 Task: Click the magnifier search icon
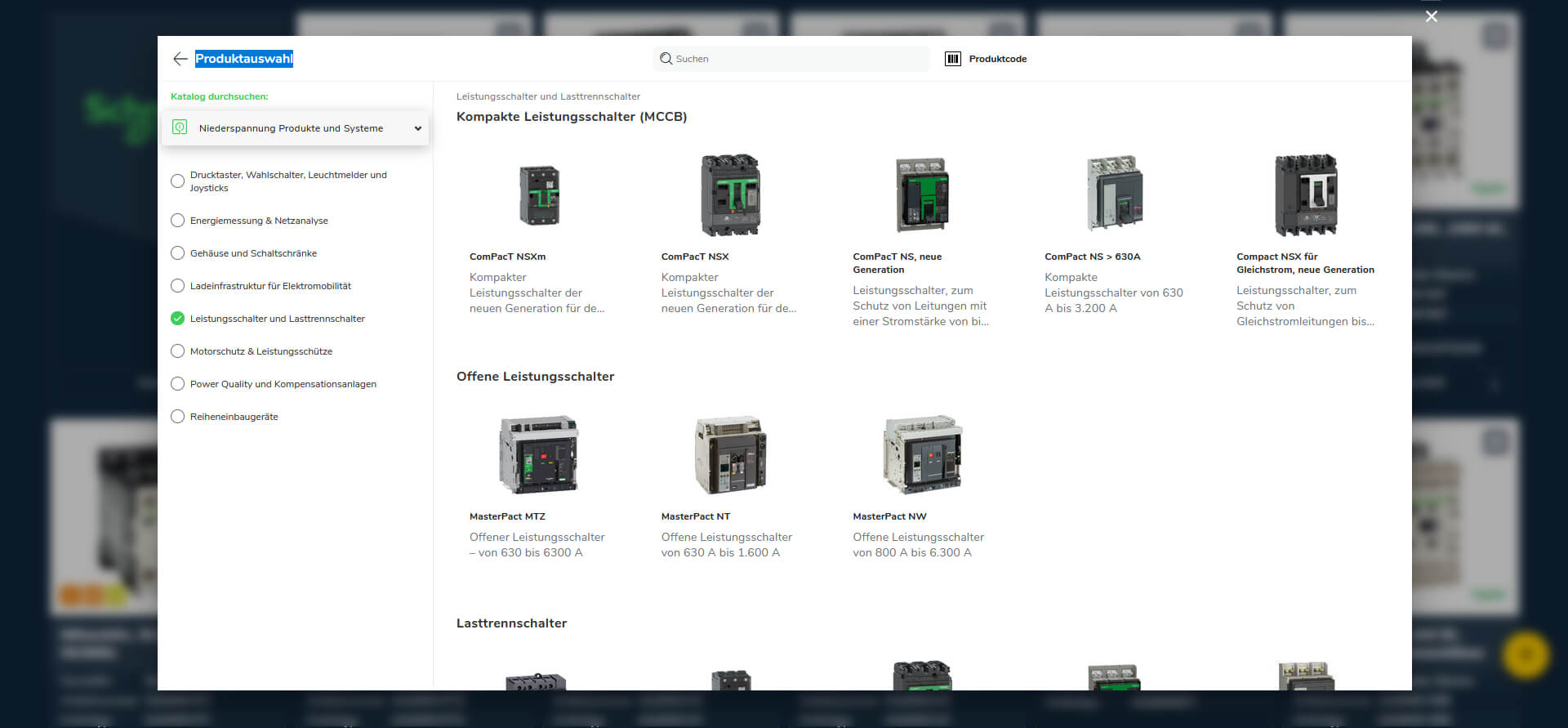pyautogui.click(x=666, y=59)
